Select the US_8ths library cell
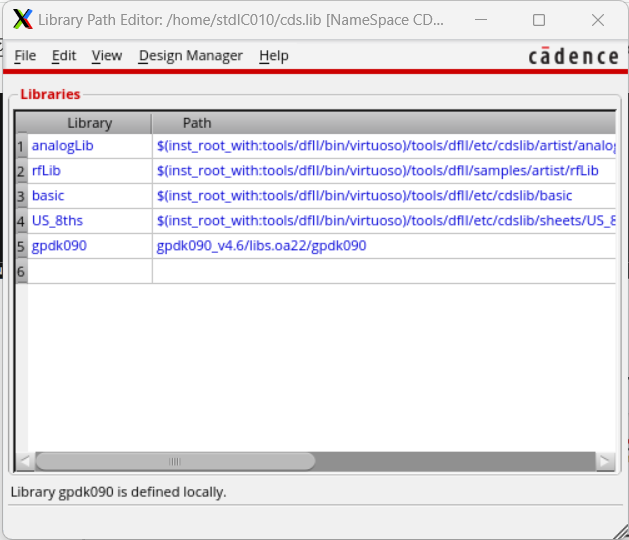Viewport: 629px width, 540px height. coord(90,221)
